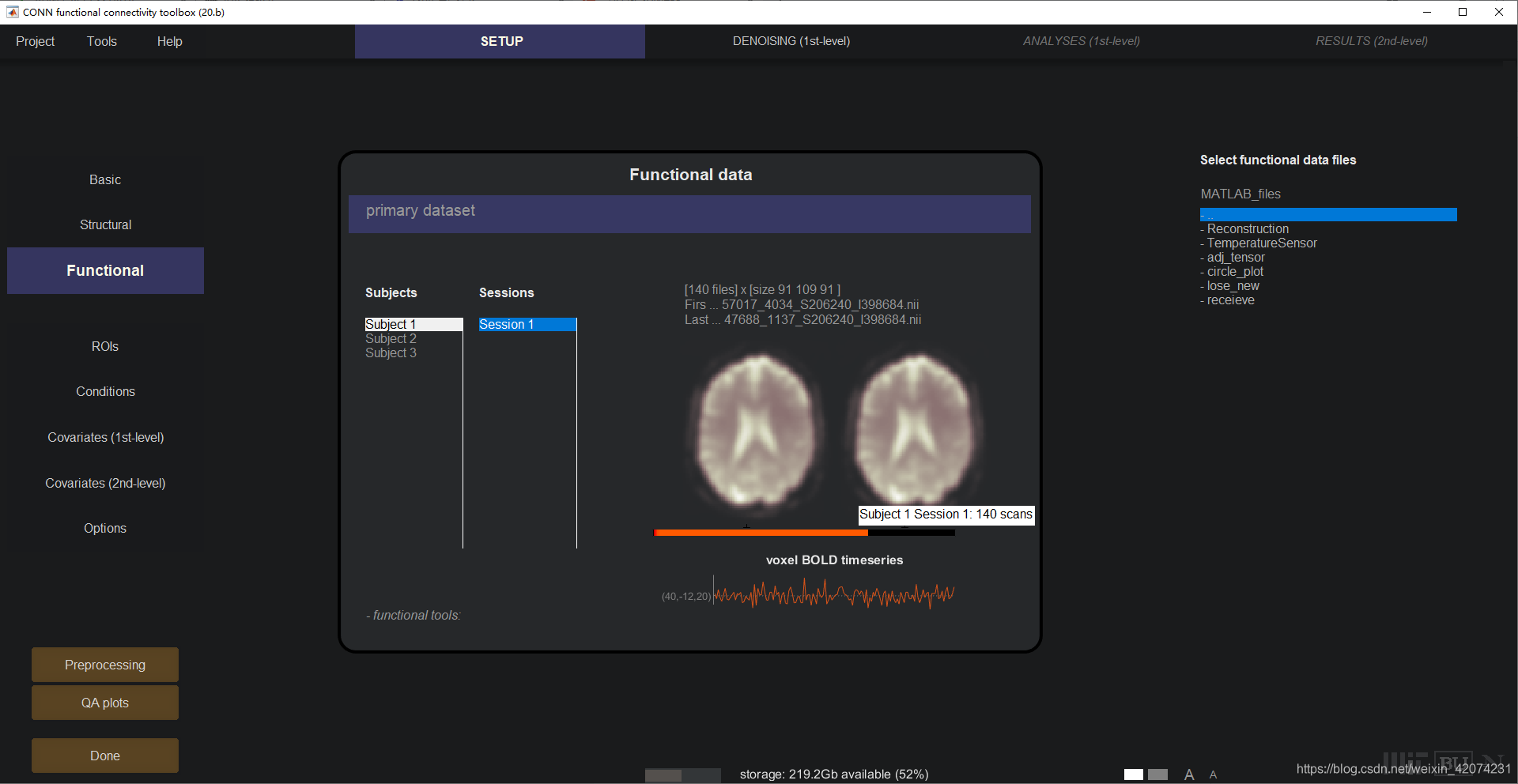
Task: Click the left brain scan preview
Action: click(757, 432)
